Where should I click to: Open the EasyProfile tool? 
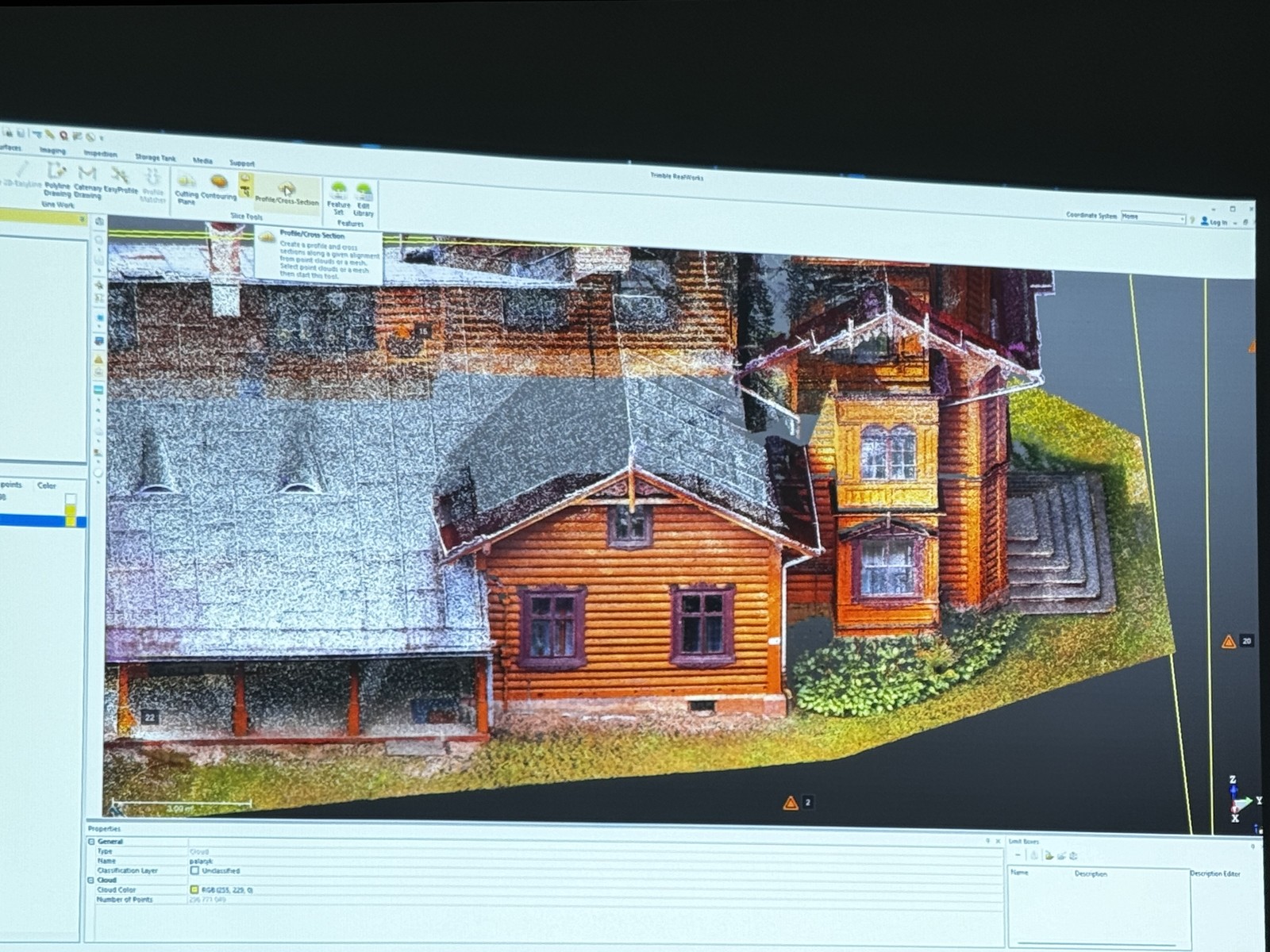pos(121,181)
